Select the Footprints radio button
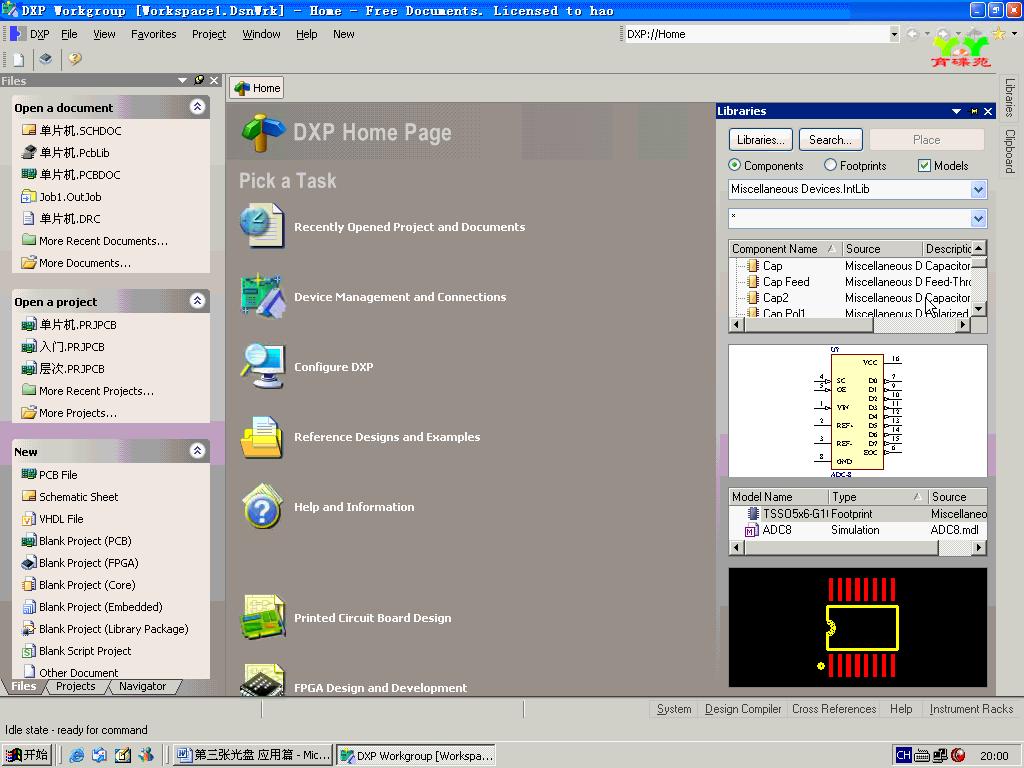Screen dimensions: 1024x768 tap(830, 165)
